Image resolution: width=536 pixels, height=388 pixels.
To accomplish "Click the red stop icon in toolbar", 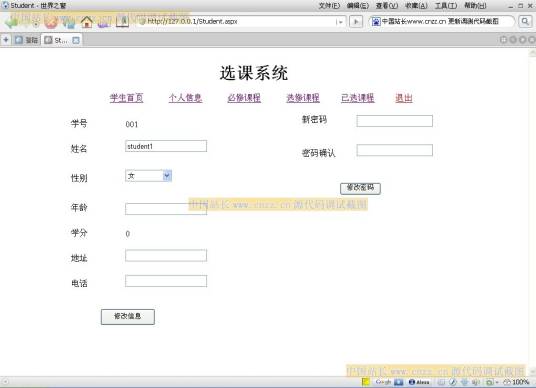I will pyautogui.click(x=51, y=22).
